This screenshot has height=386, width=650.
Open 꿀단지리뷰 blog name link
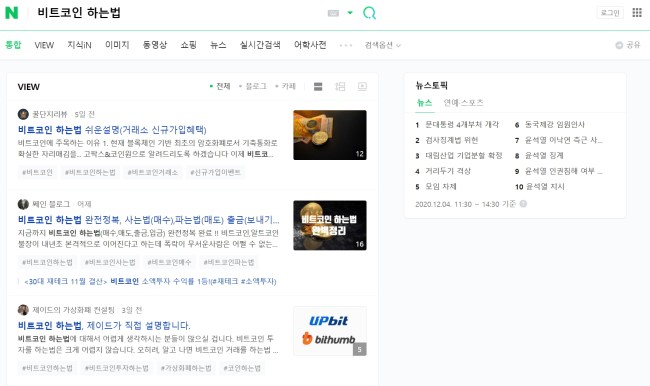tap(50, 114)
